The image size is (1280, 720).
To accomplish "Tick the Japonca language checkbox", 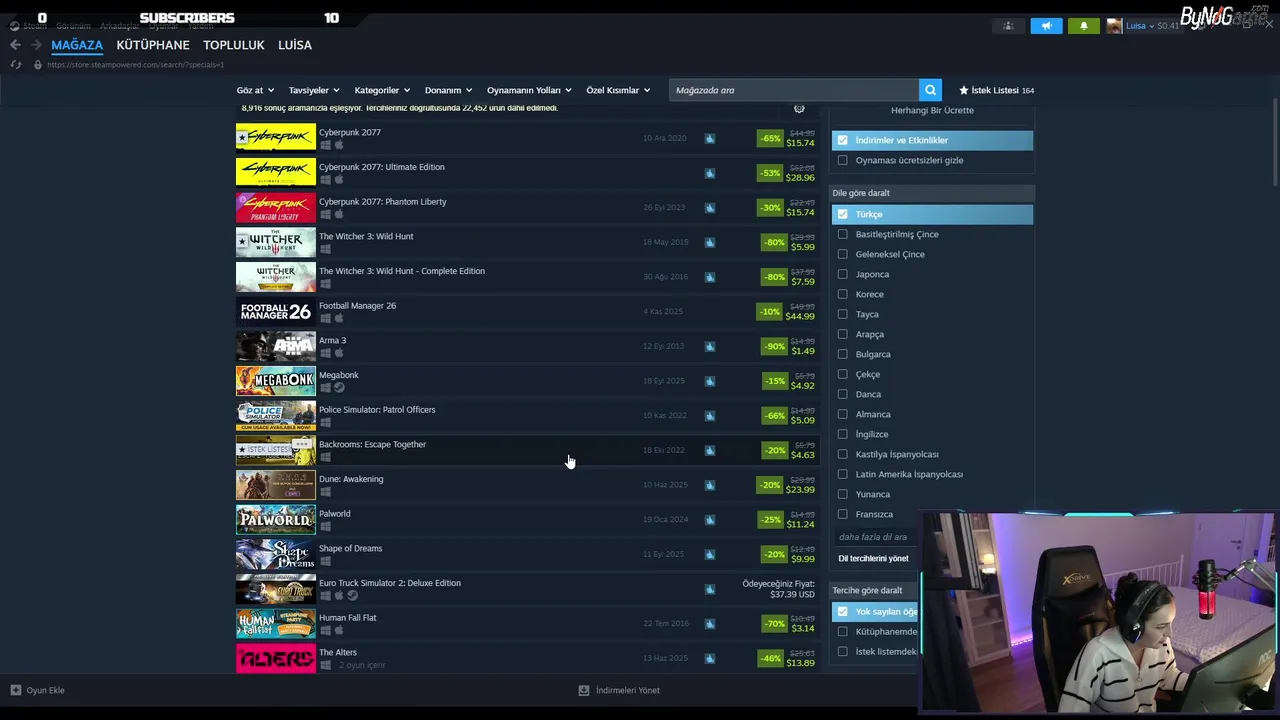I will 842,274.
